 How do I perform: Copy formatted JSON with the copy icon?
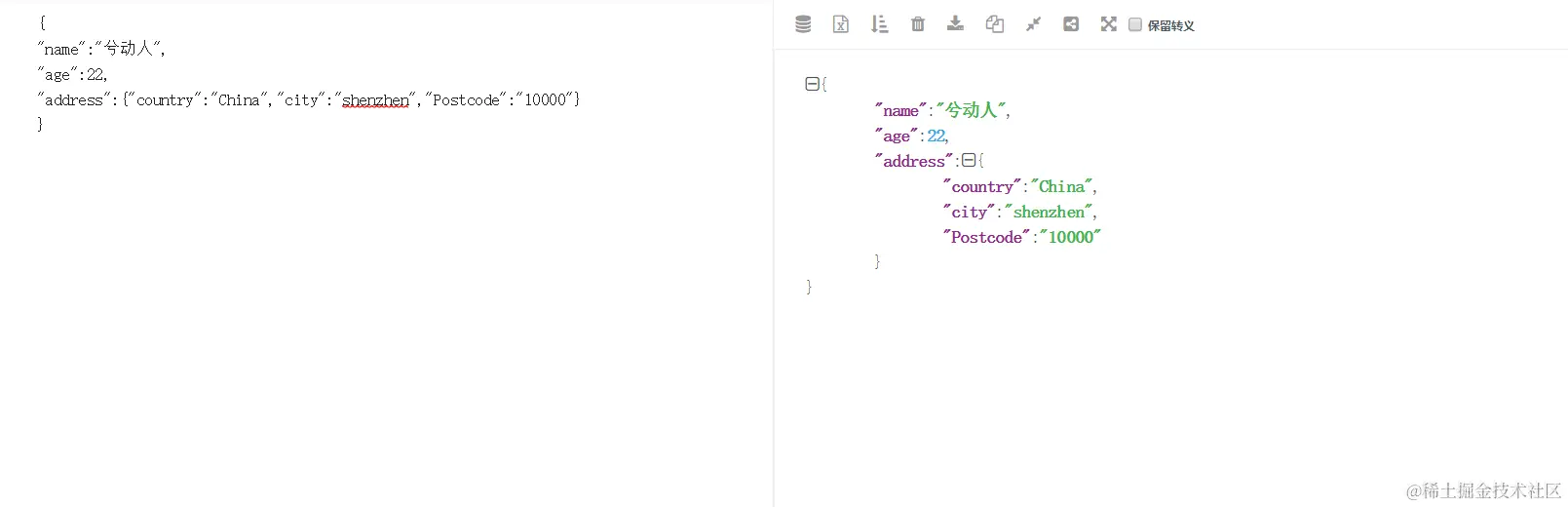(x=994, y=24)
